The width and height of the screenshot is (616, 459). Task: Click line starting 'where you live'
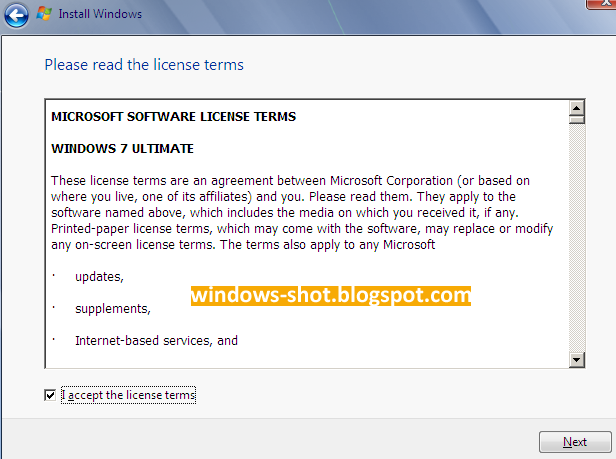coord(283,197)
